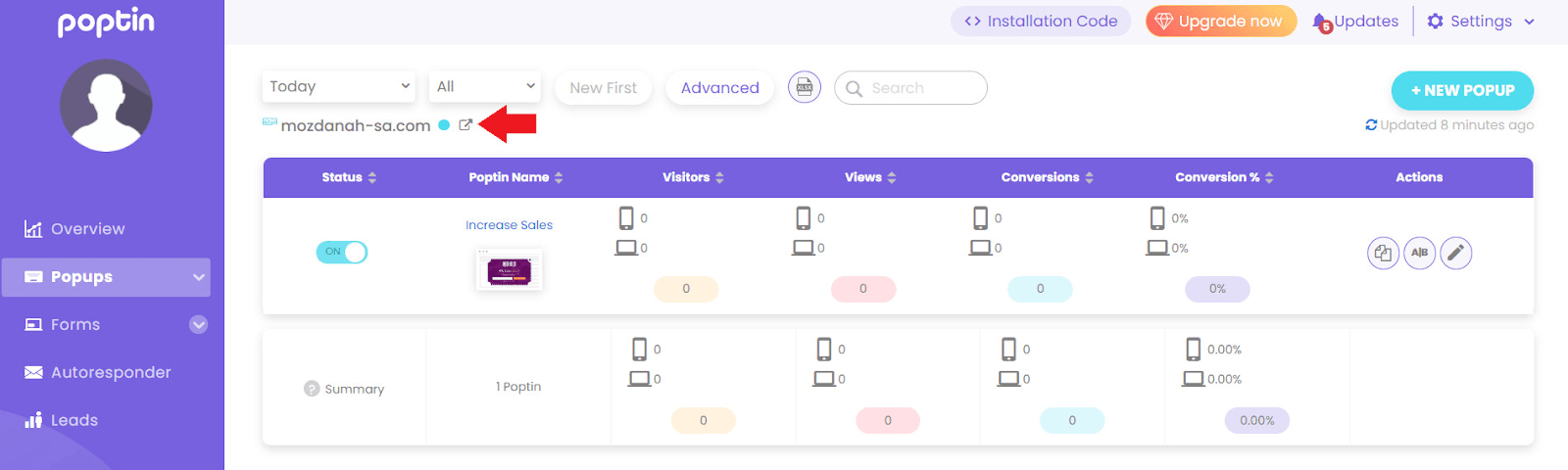Click the pencil edit popup icon
The width and height of the screenshot is (1568, 470).
(x=1455, y=254)
